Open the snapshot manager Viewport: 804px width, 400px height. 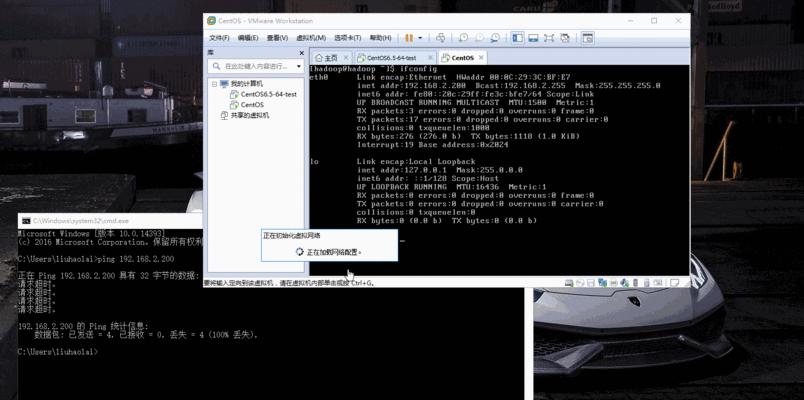(x=495, y=38)
